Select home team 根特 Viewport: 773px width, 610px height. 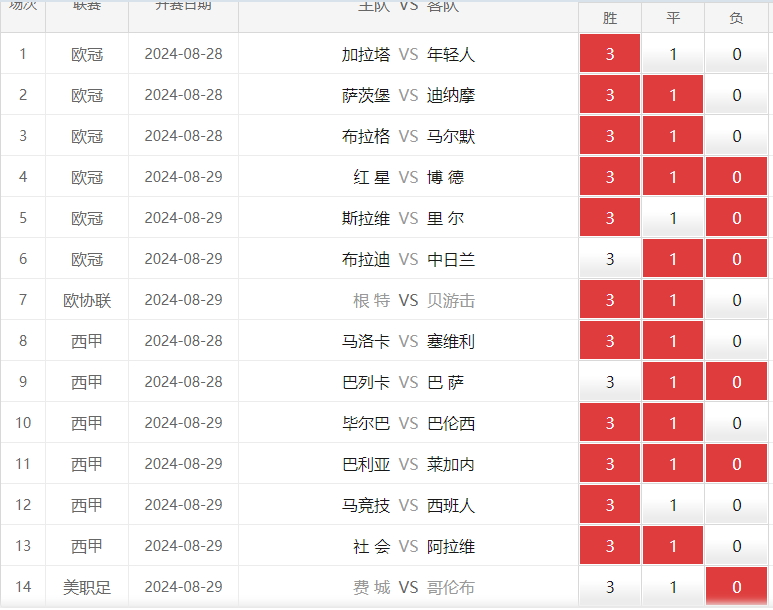point(372,300)
